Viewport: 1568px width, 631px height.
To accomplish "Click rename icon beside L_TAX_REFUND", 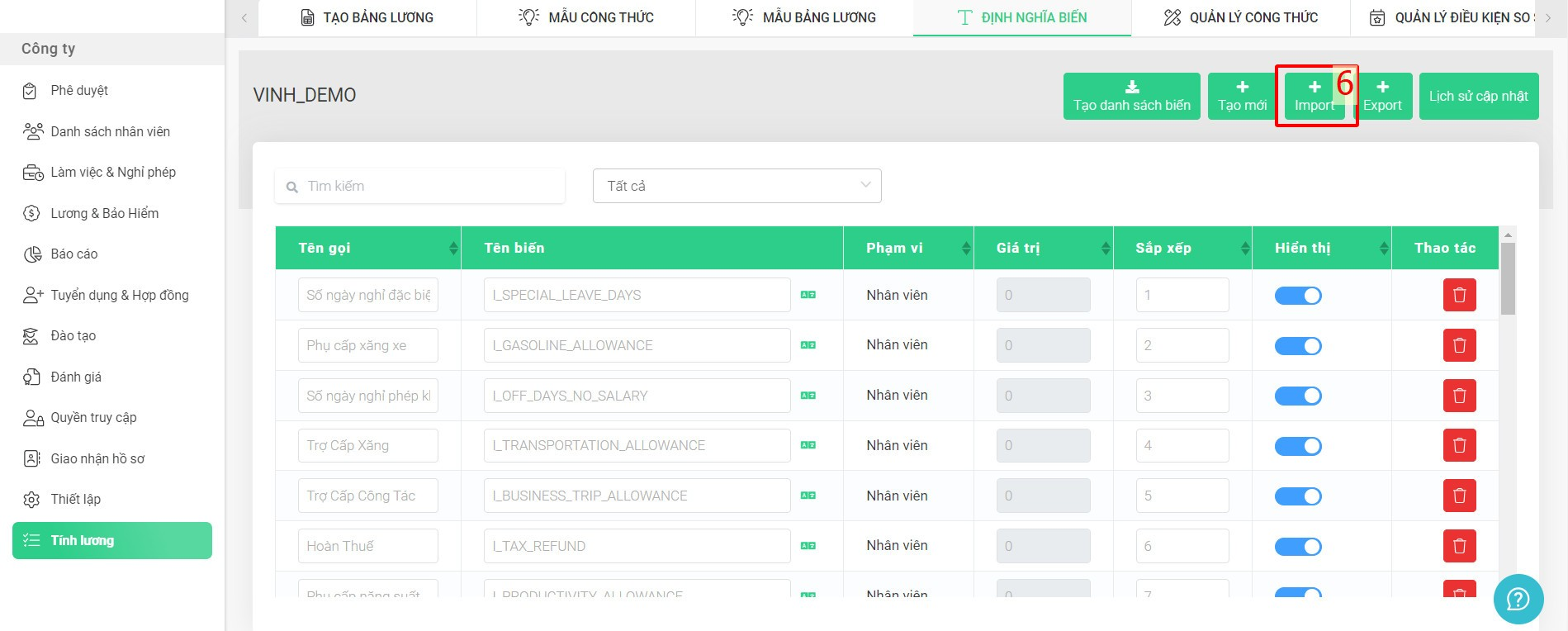I will [x=808, y=546].
